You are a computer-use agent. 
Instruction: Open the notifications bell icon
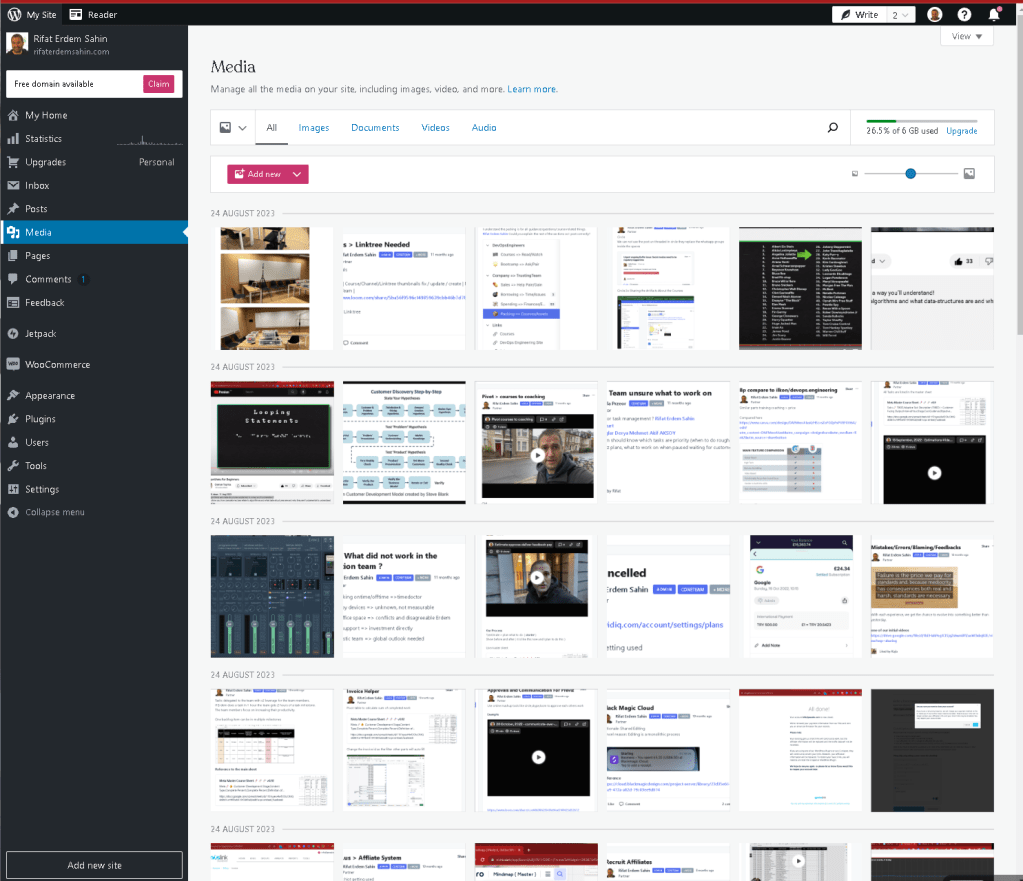tap(994, 14)
